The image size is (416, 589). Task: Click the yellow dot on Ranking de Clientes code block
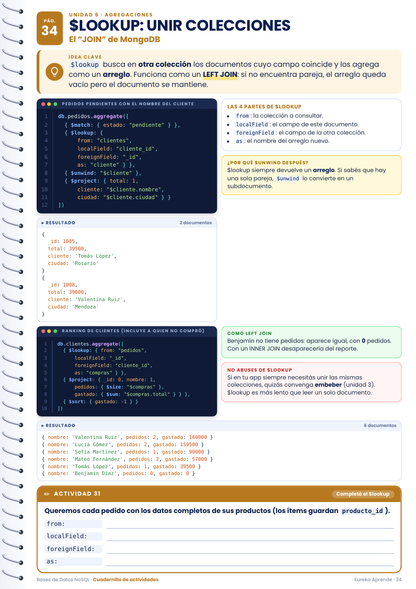coord(49,331)
